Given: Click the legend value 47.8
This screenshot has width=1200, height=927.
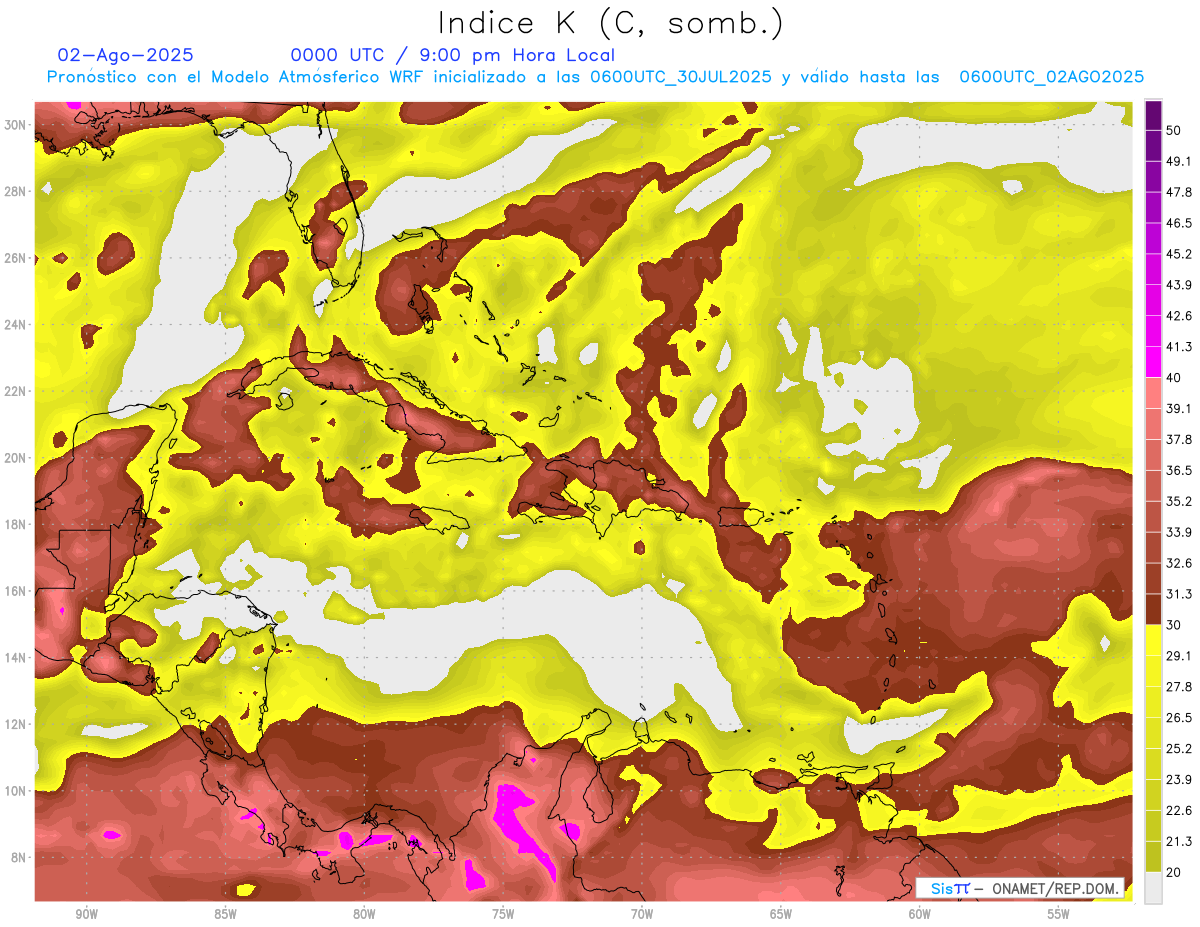Looking at the screenshot, I should point(1179,192).
